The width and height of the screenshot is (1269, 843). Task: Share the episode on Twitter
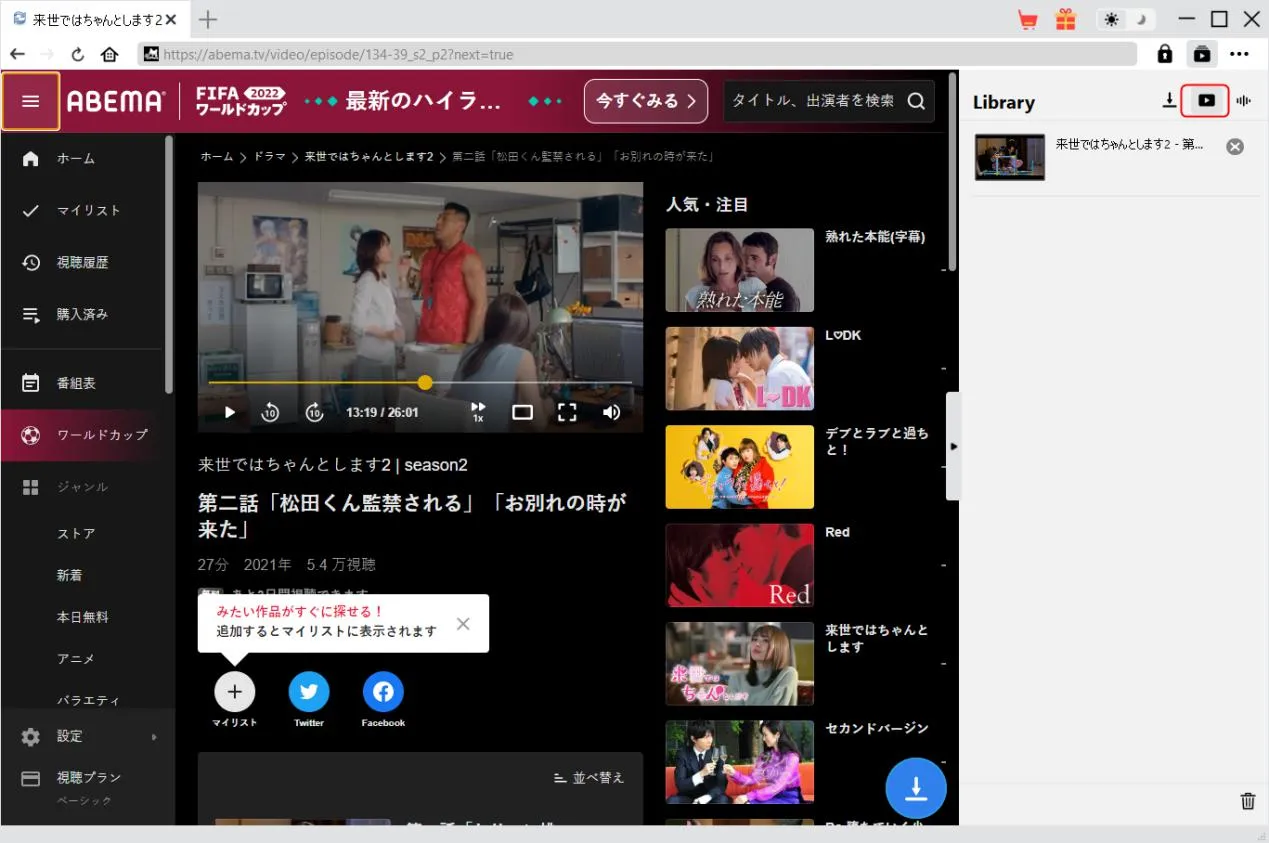point(309,692)
